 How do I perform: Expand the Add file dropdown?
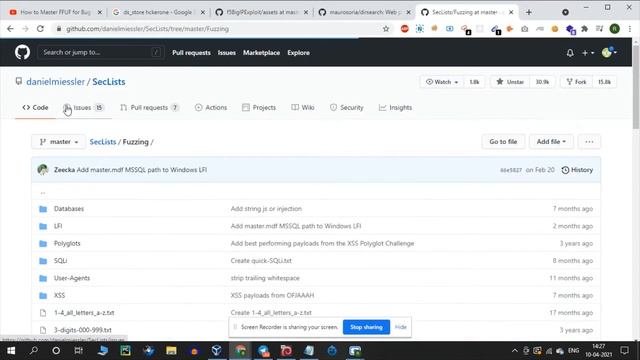tap(551, 142)
